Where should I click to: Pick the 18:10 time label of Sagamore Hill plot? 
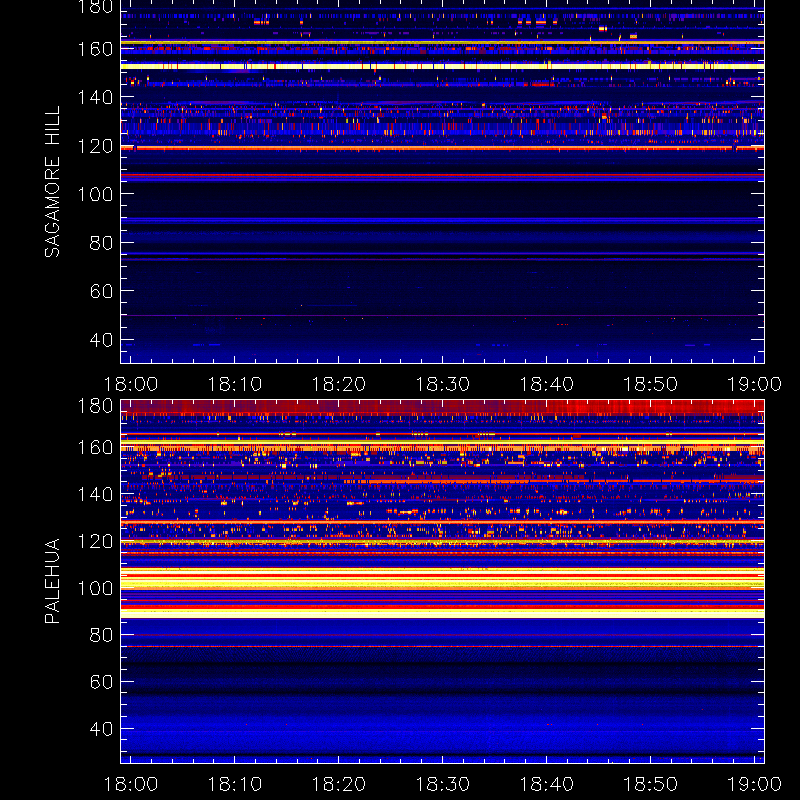(235, 384)
